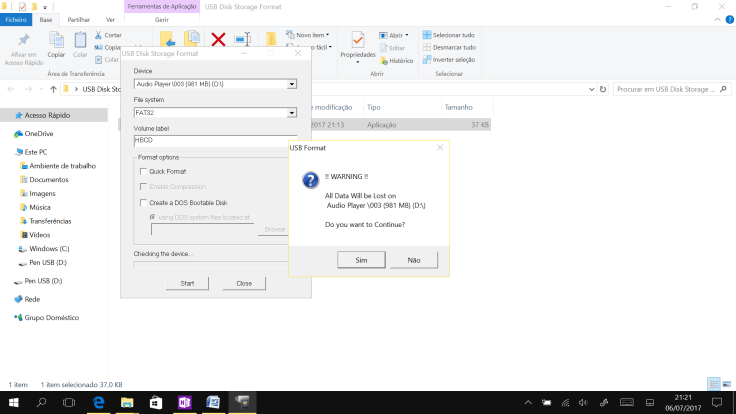Viewport: 736px width, 414px height.
Task: Enable the Quick Format checkbox
Action: tap(144, 171)
